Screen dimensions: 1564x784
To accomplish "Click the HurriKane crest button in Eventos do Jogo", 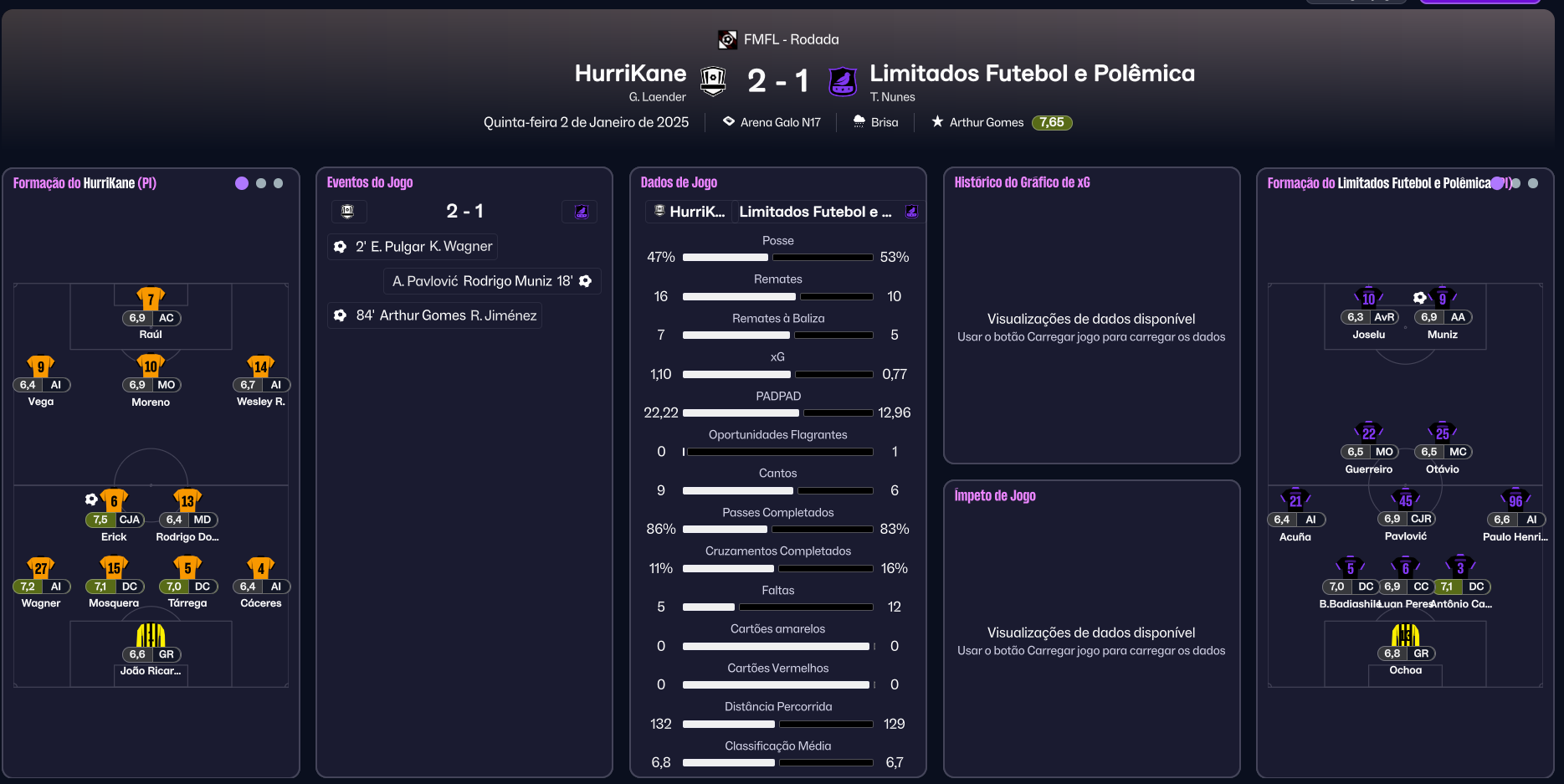I will 348,212.
